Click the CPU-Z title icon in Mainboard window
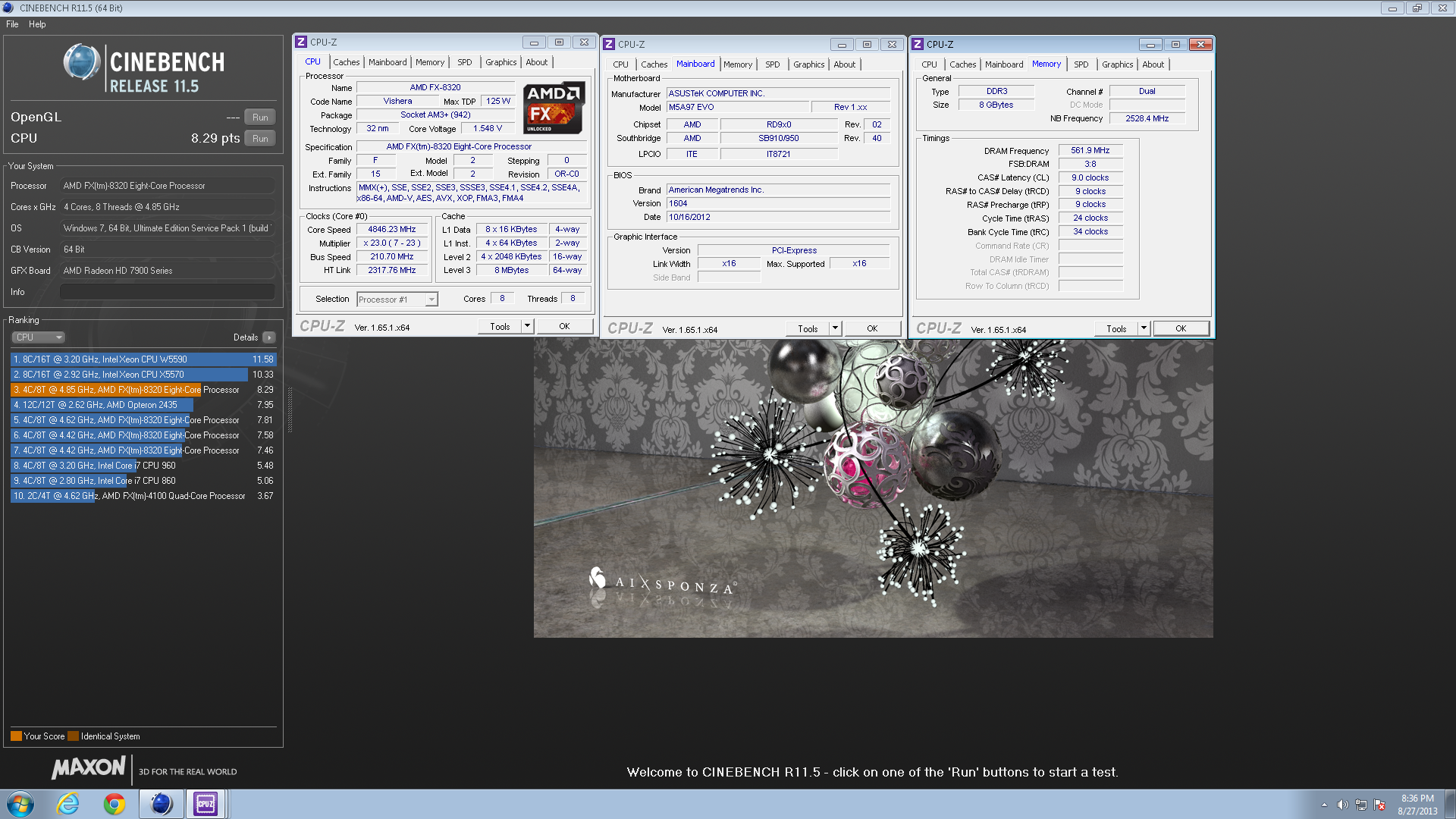 tap(609, 45)
